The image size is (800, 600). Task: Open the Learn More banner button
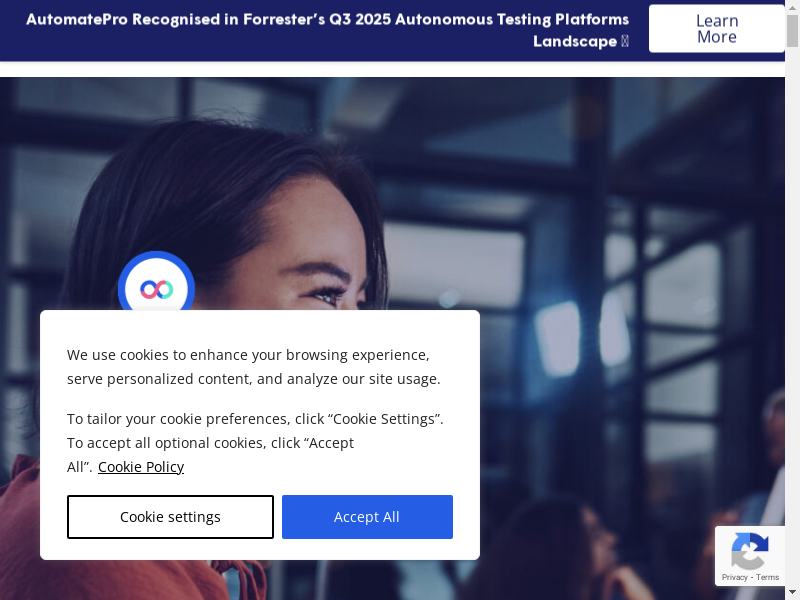pos(716,29)
